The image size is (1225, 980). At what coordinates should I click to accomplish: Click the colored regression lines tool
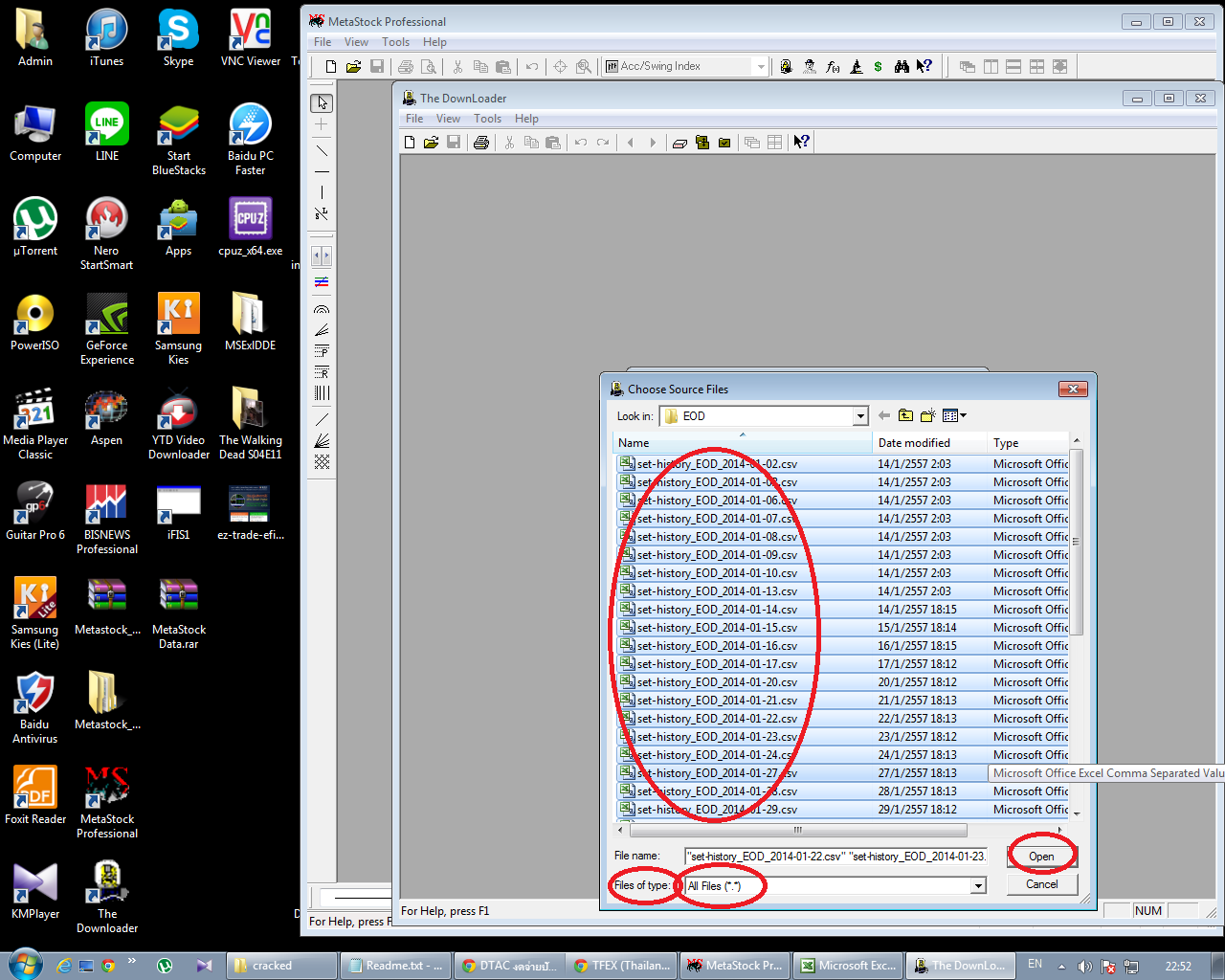(322, 282)
